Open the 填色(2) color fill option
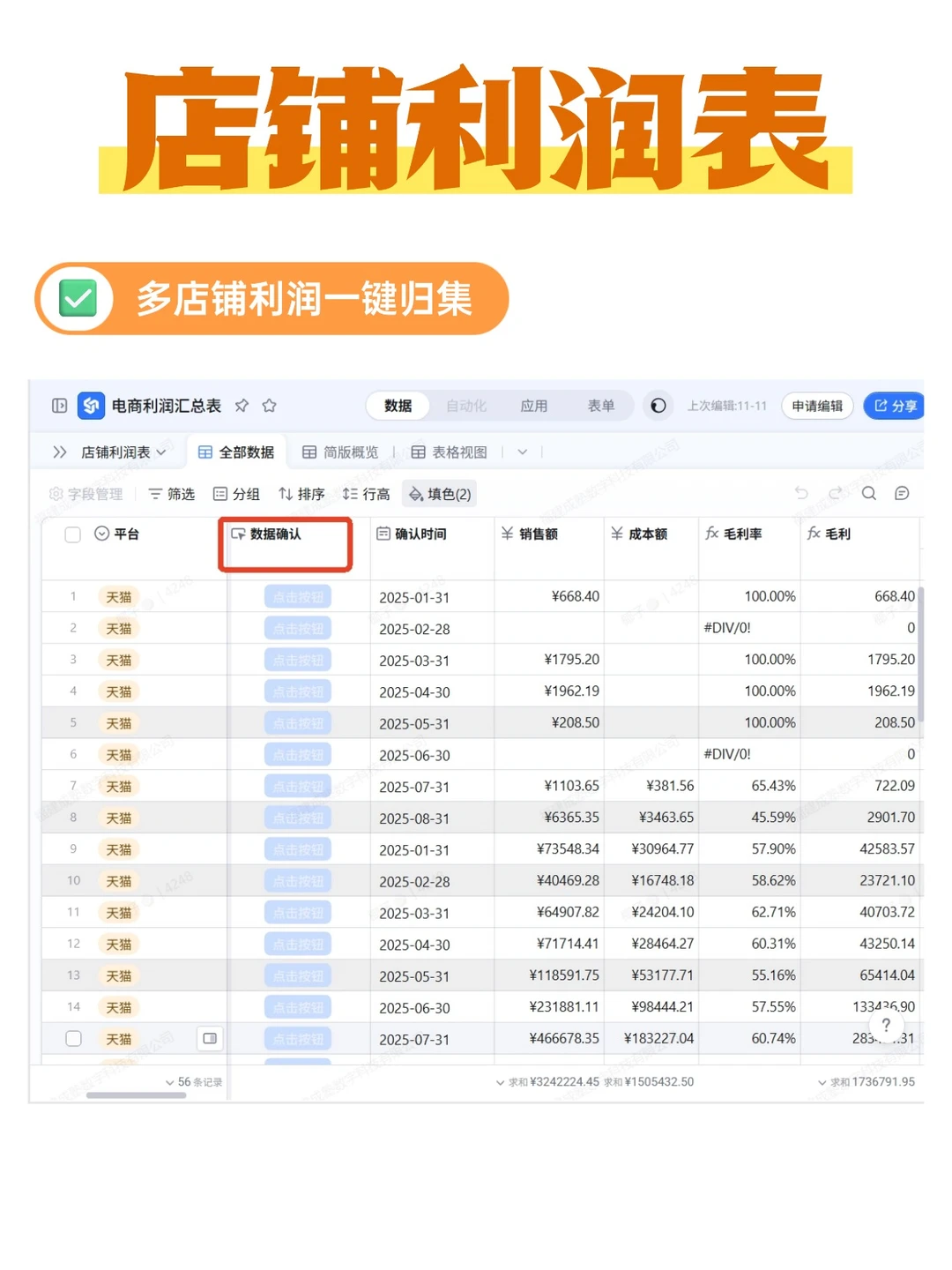Viewport: 952px width, 1270px height. pyautogui.click(x=440, y=494)
